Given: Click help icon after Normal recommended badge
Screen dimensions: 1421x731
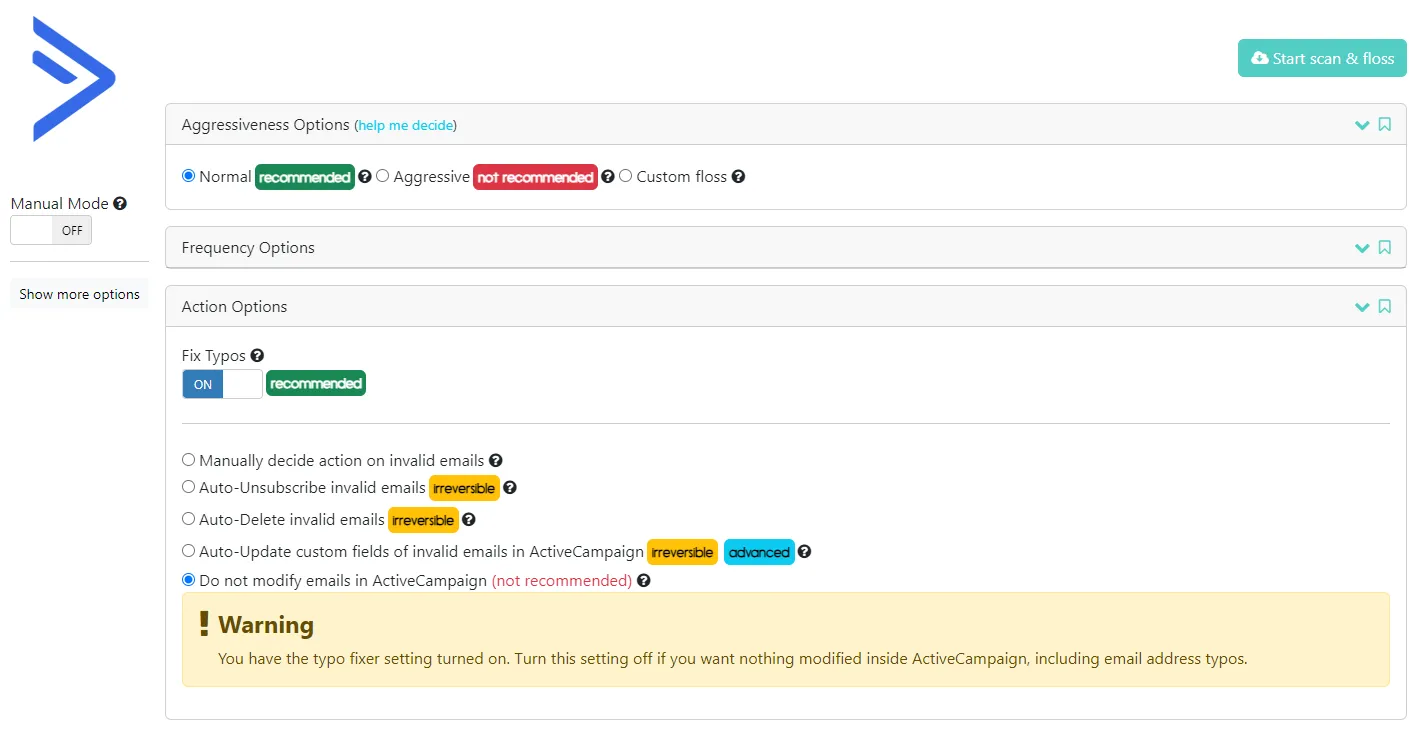Looking at the screenshot, I should (x=365, y=176).
